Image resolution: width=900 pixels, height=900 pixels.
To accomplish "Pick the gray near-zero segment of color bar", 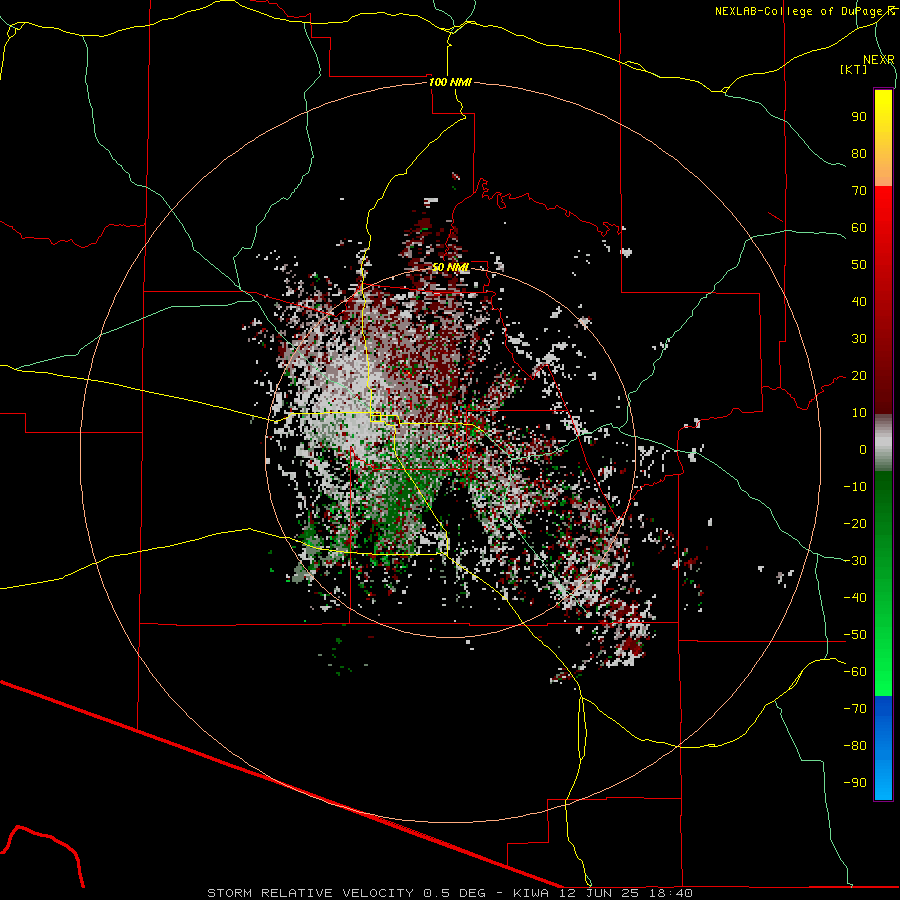I will coord(883,443).
